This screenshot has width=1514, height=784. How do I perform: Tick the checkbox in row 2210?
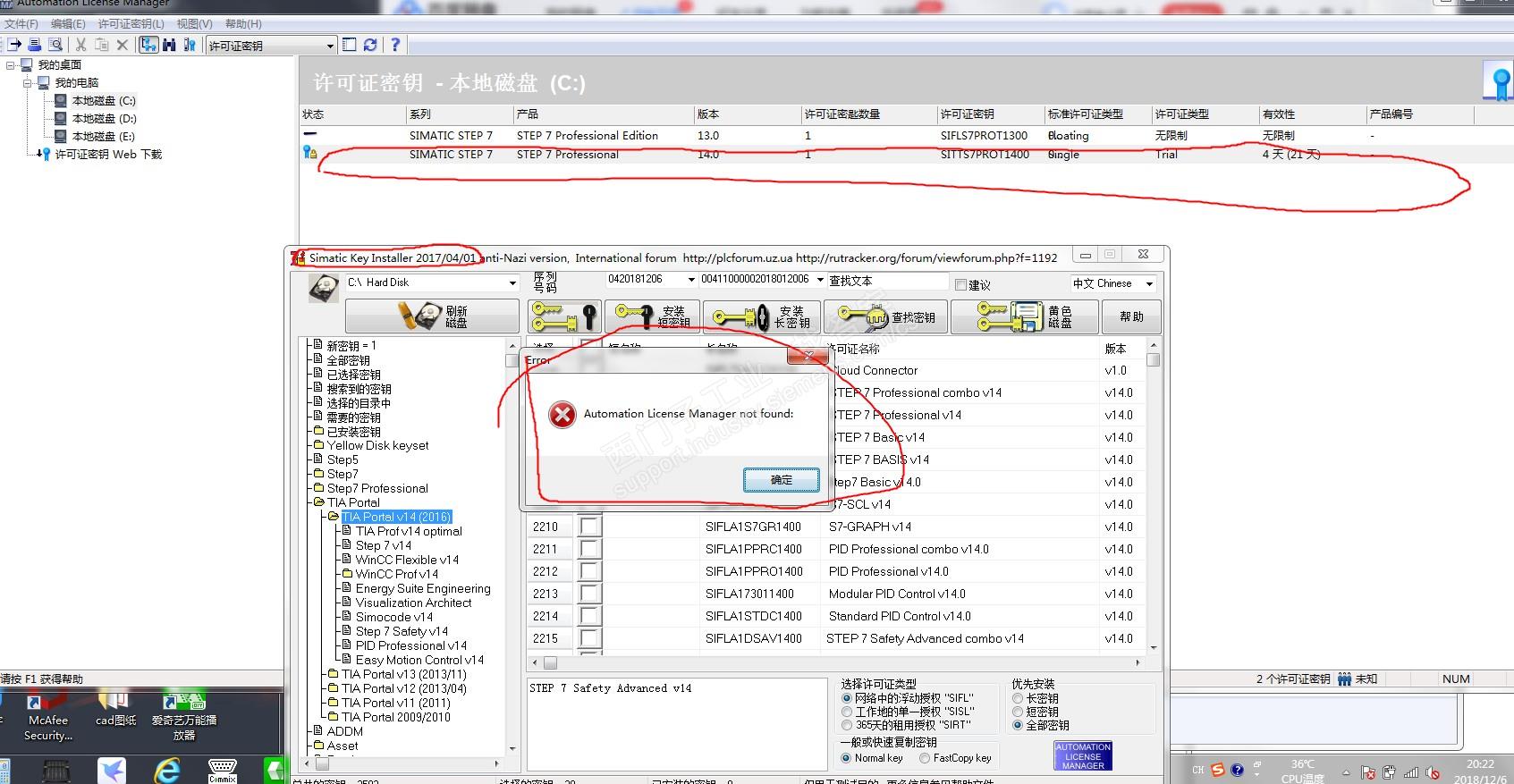589,527
